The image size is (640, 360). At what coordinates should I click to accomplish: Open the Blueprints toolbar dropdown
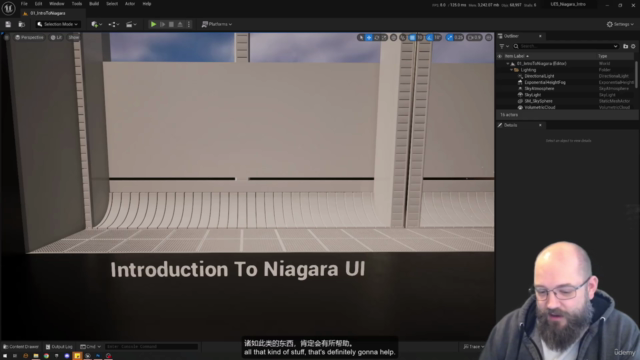tap(113, 24)
